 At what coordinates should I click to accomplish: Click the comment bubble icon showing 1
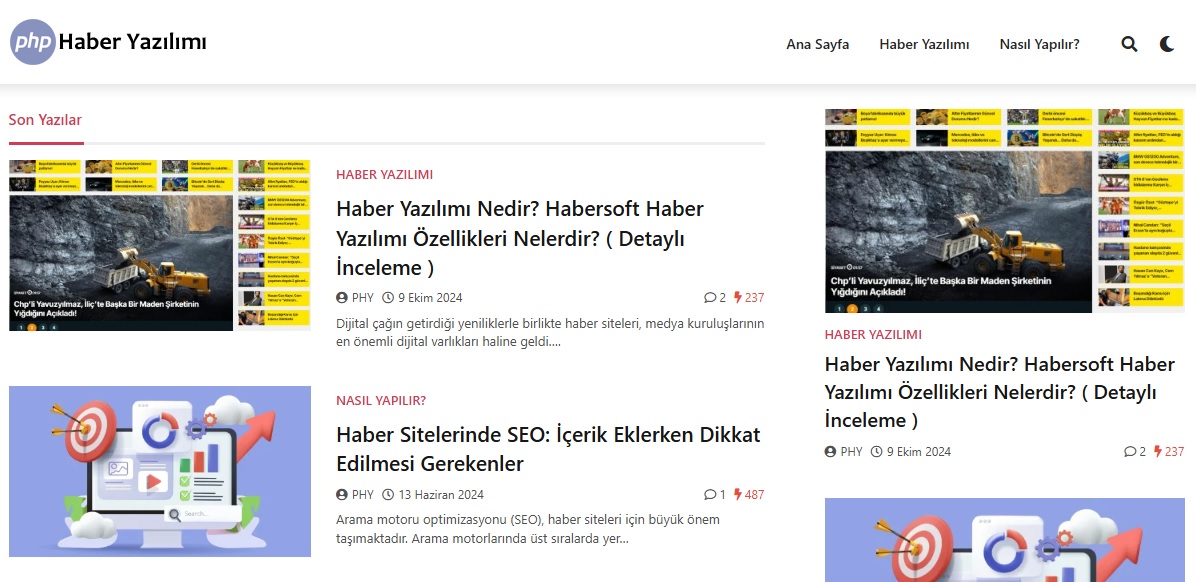[x=710, y=494]
